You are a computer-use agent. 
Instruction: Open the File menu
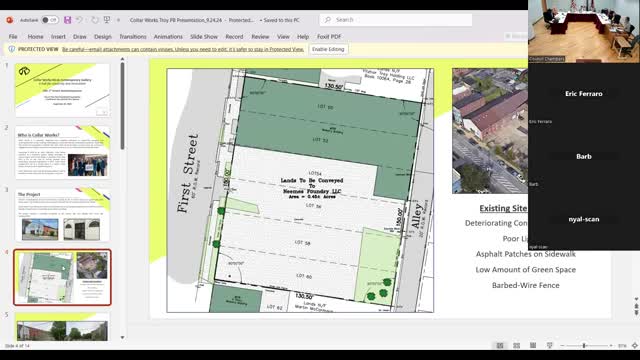[13, 37]
